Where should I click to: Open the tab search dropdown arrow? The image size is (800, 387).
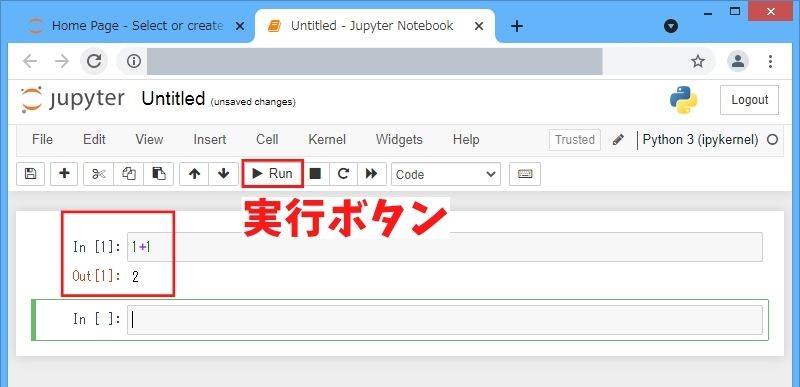671,26
